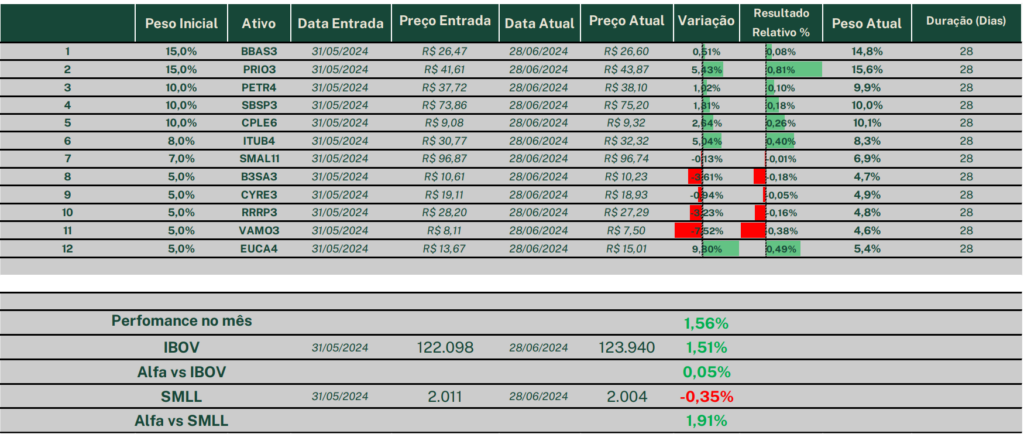
Task: Click the Duração (Dias) header
Action: [967, 24]
